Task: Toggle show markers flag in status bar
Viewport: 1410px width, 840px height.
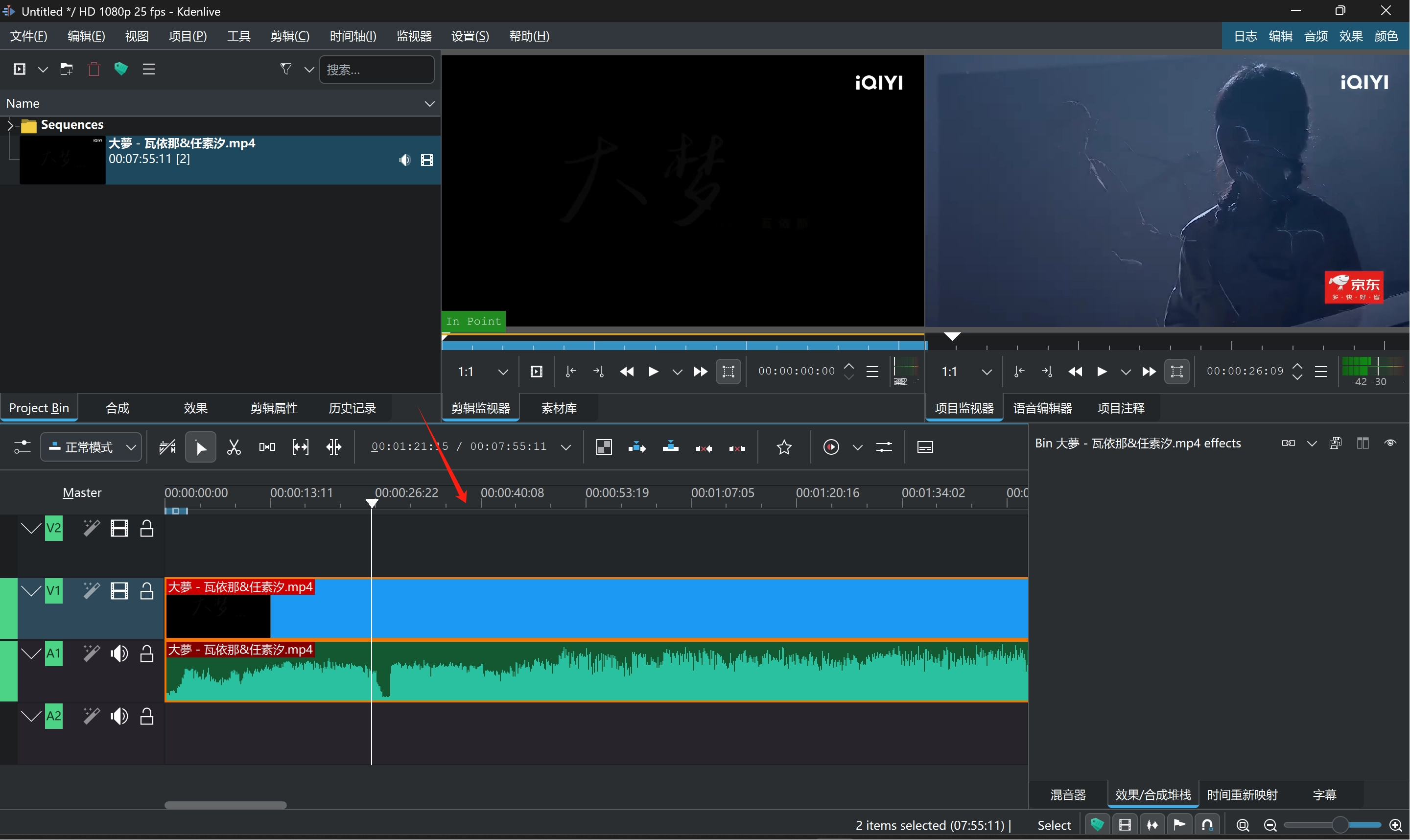Action: pyautogui.click(x=1179, y=825)
